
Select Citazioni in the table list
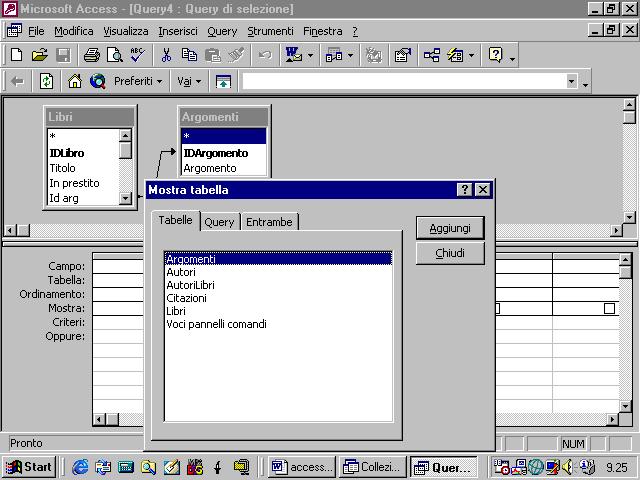[x=278, y=298]
